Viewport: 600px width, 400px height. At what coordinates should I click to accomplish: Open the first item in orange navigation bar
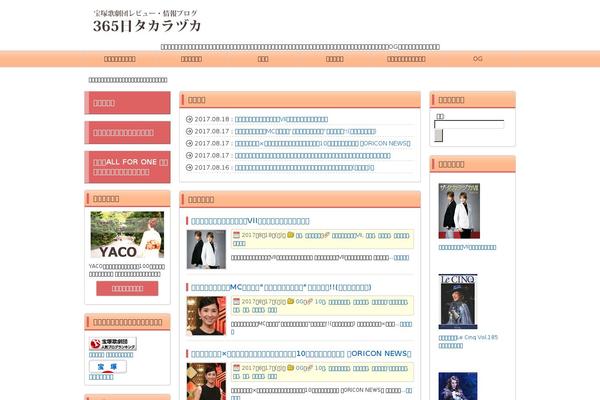click(120, 59)
